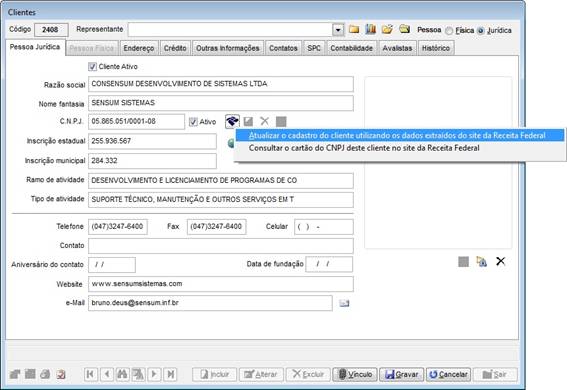Click the PDF document icon at bottom left
Image resolution: width=567 pixels, height=390 pixels.
coord(61,374)
